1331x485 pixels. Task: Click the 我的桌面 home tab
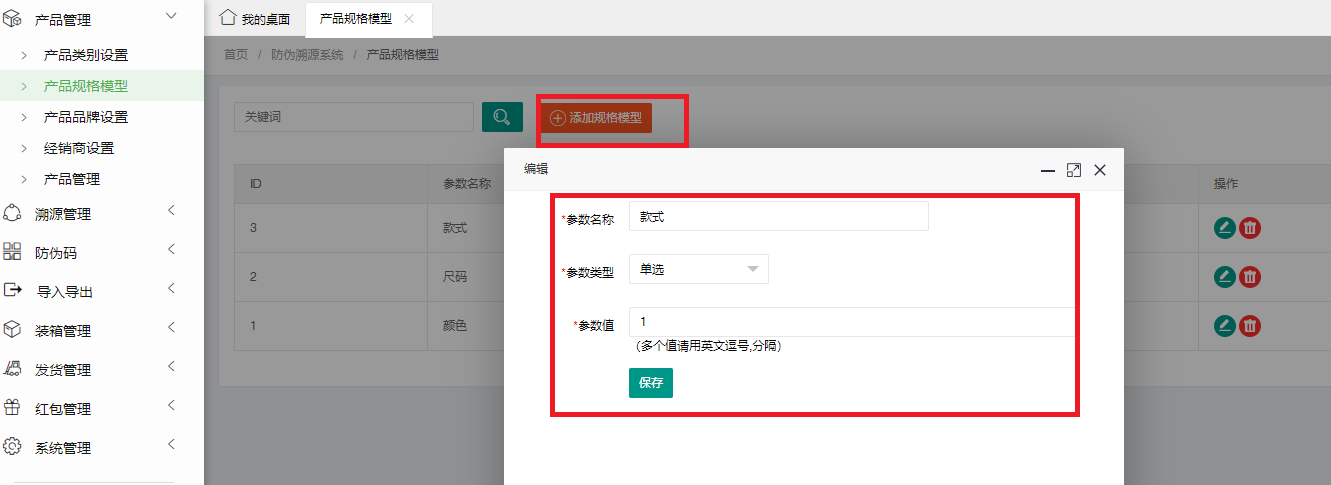tap(255, 19)
